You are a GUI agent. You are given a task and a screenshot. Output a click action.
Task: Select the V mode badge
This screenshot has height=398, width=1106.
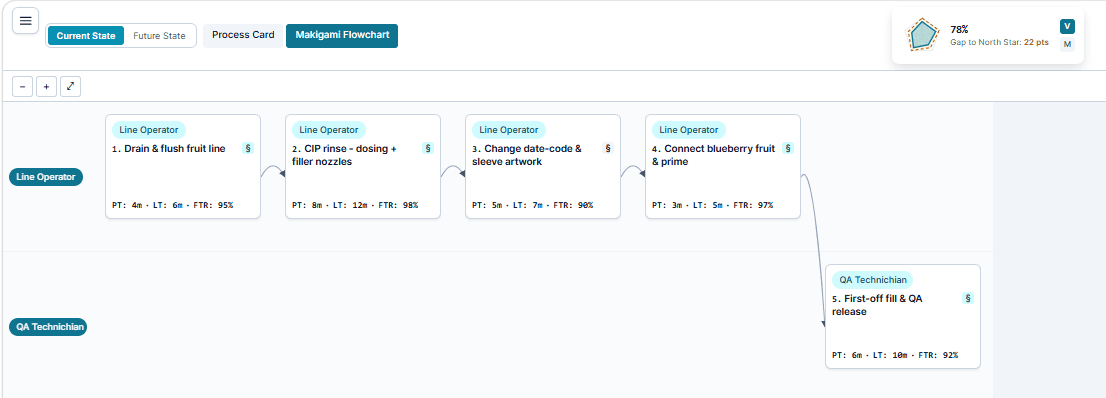[1067, 27]
